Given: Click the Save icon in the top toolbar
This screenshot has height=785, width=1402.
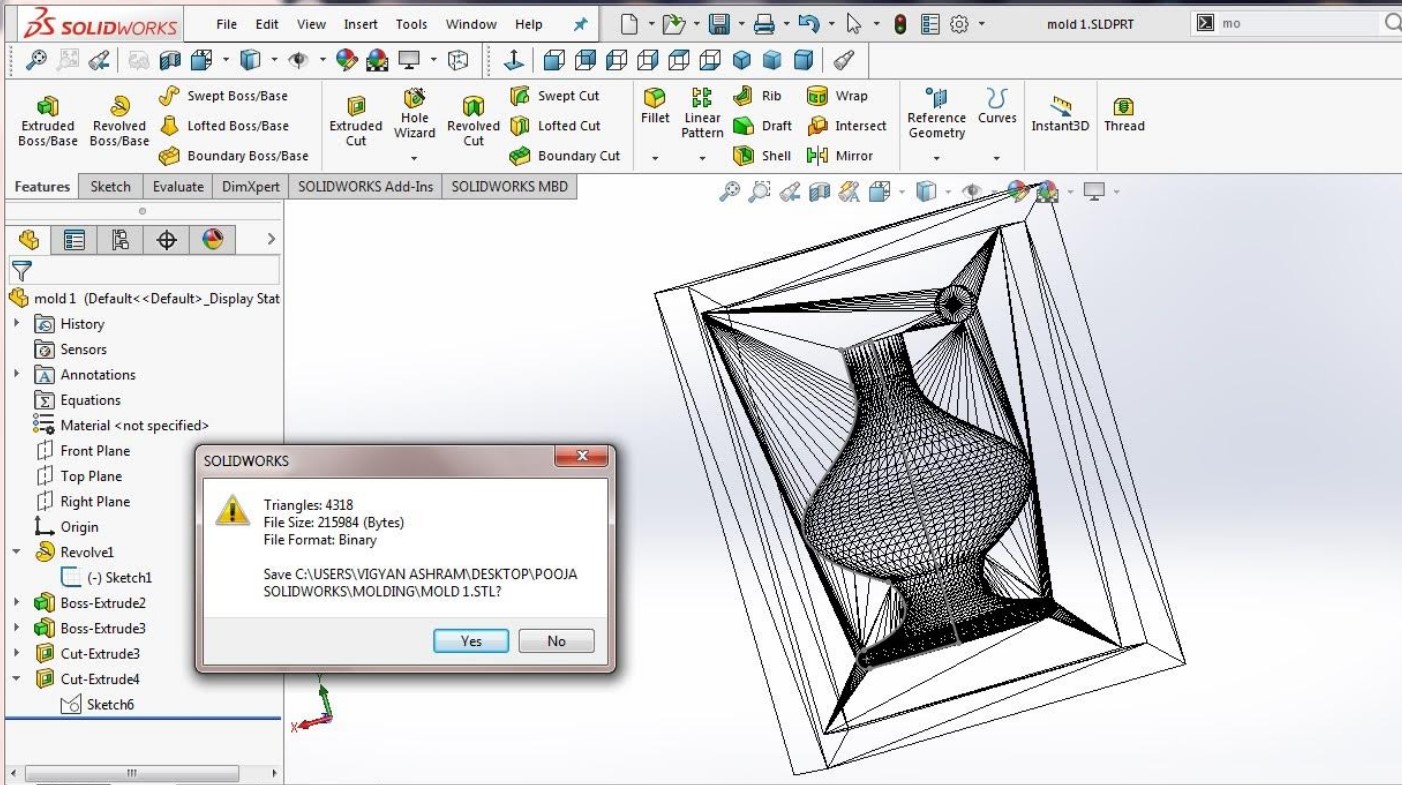Looking at the screenshot, I should click(x=719, y=24).
